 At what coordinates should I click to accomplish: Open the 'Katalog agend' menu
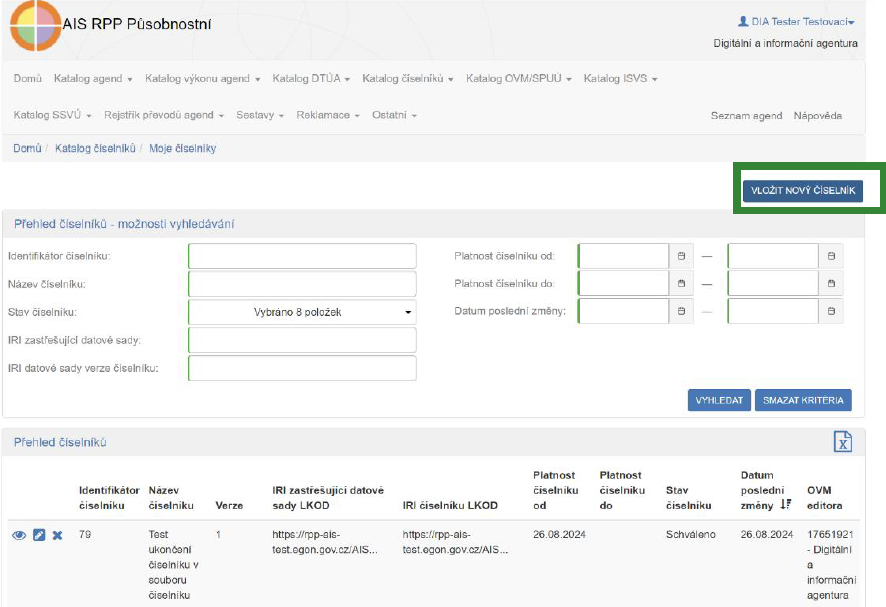coord(93,79)
